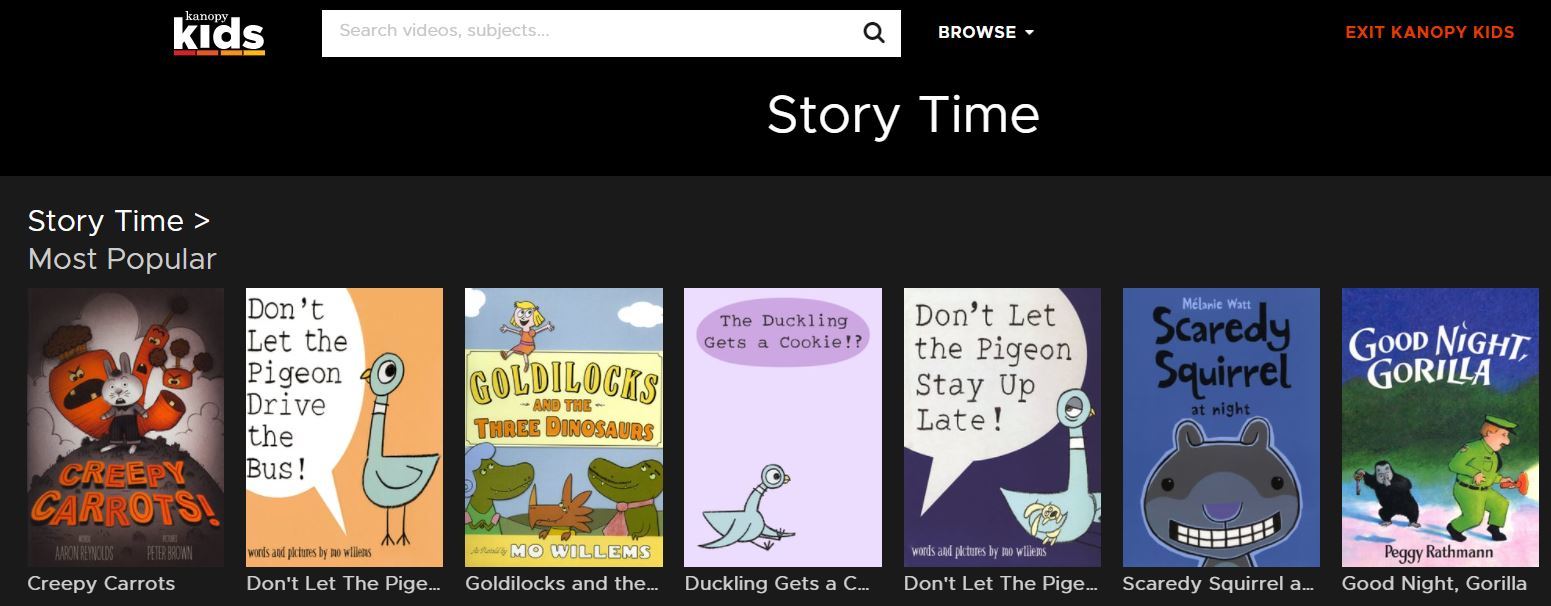Open Don't Let the Pigeon Drive the Bus cover
The width and height of the screenshot is (1551, 606).
[344, 427]
